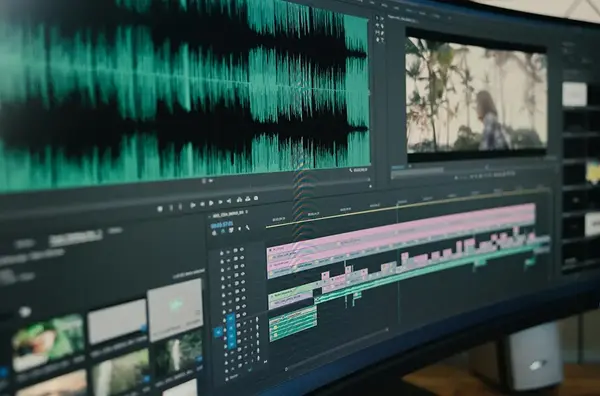The width and height of the screenshot is (600, 396).
Task: Click the audio waveform in the Source monitor
Action: (x=184, y=96)
